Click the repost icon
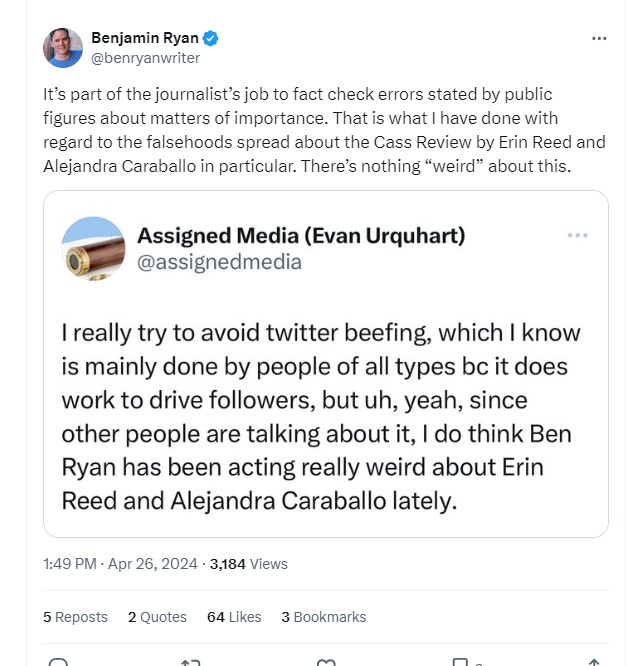 [190, 662]
